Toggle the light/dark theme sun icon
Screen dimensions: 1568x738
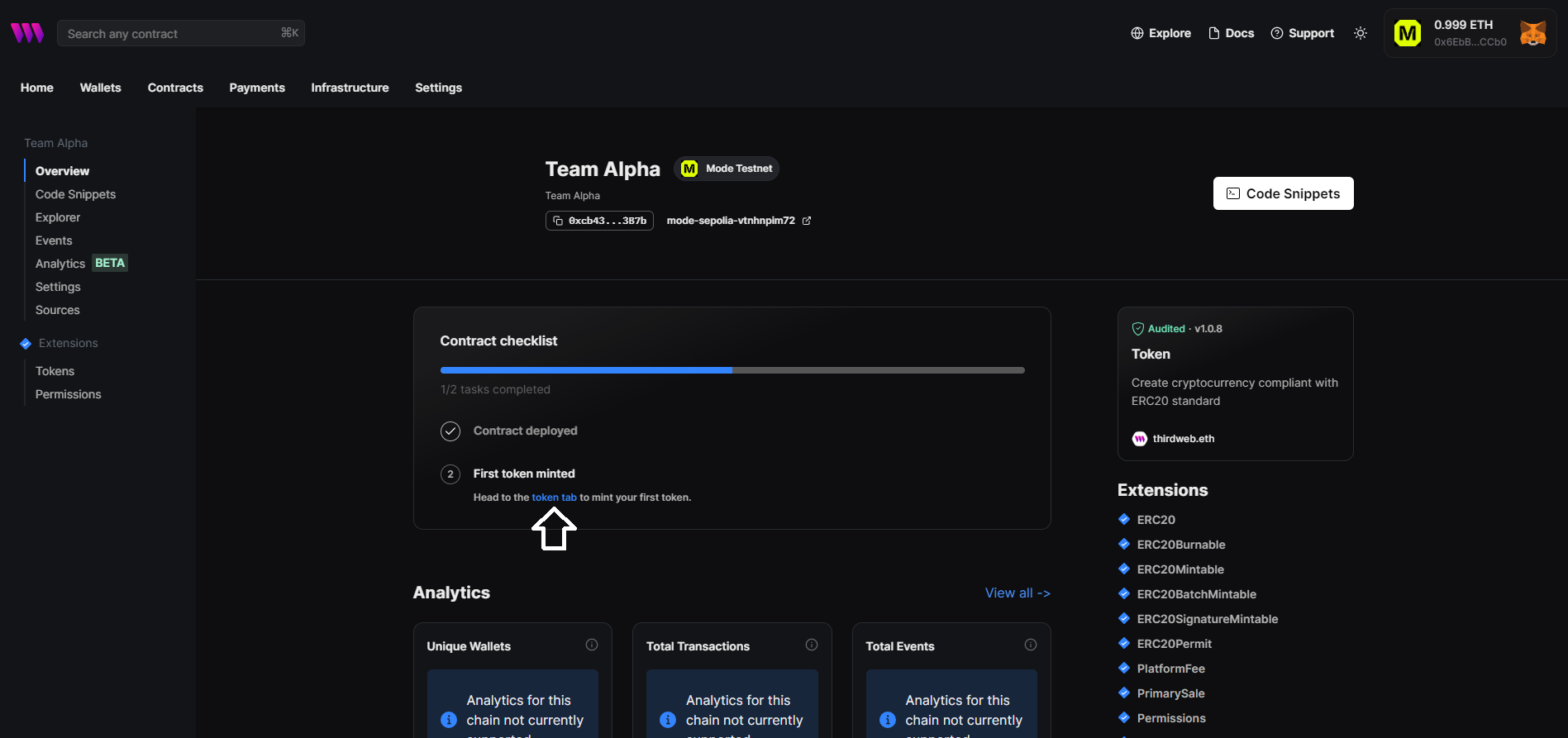pyautogui.click(x=1361, y=33)
